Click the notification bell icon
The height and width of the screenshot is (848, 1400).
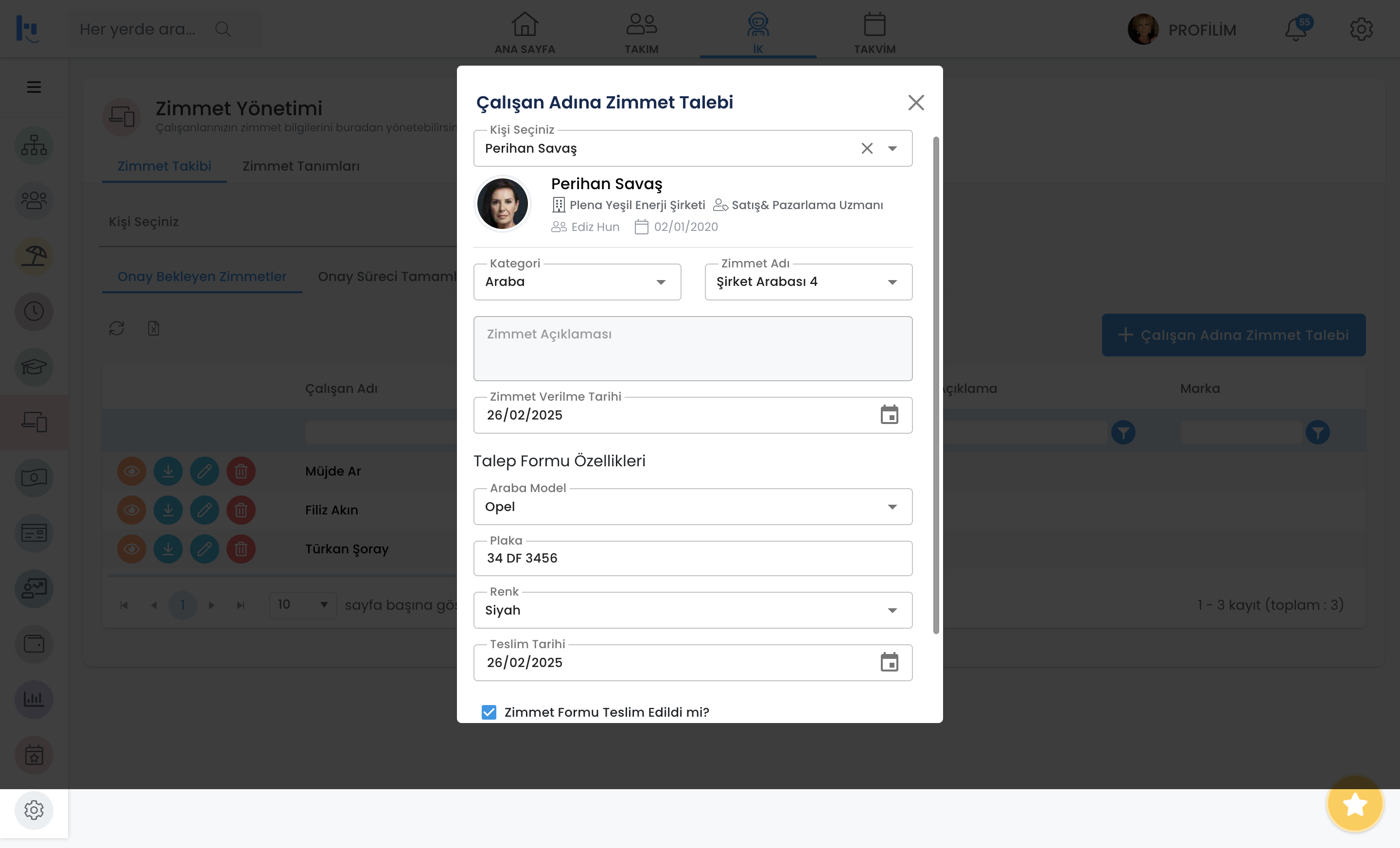click(1296, 30)
